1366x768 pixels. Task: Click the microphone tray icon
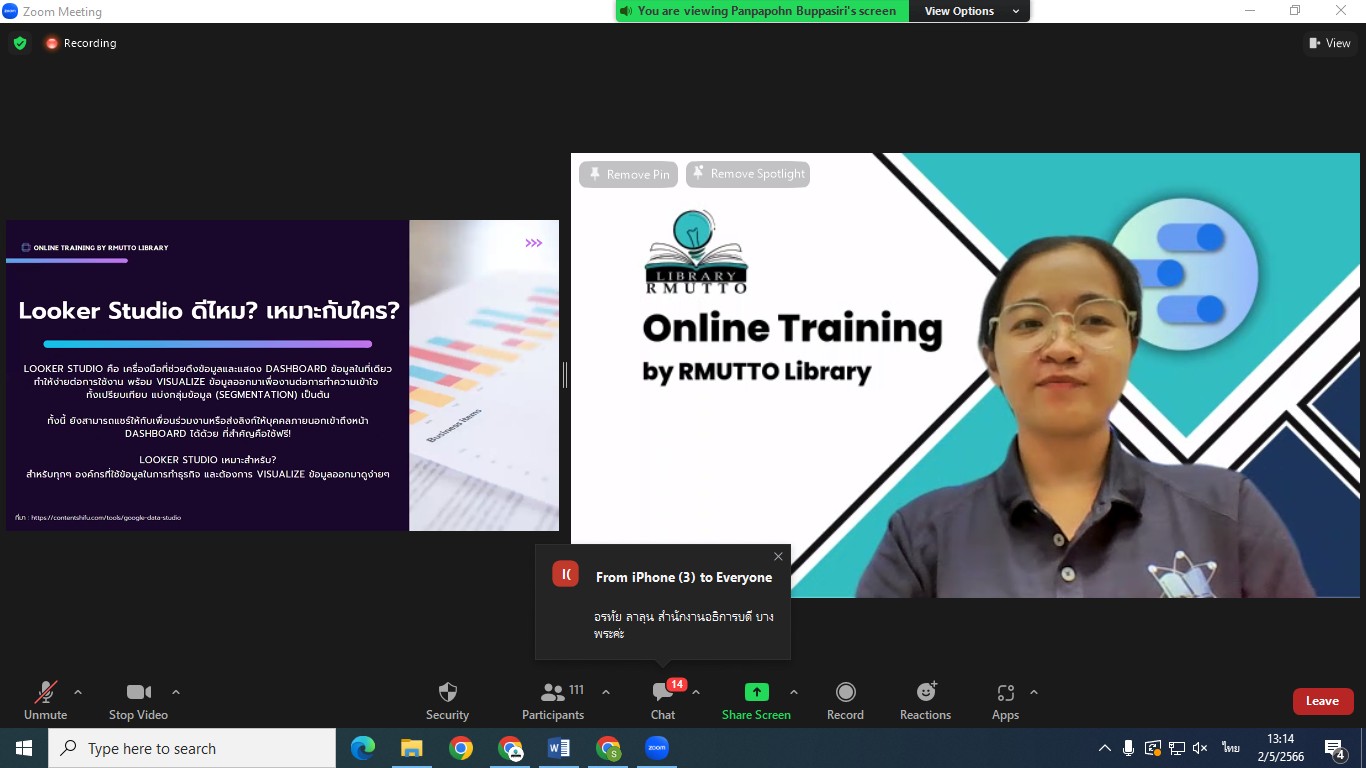point(1128,748)
